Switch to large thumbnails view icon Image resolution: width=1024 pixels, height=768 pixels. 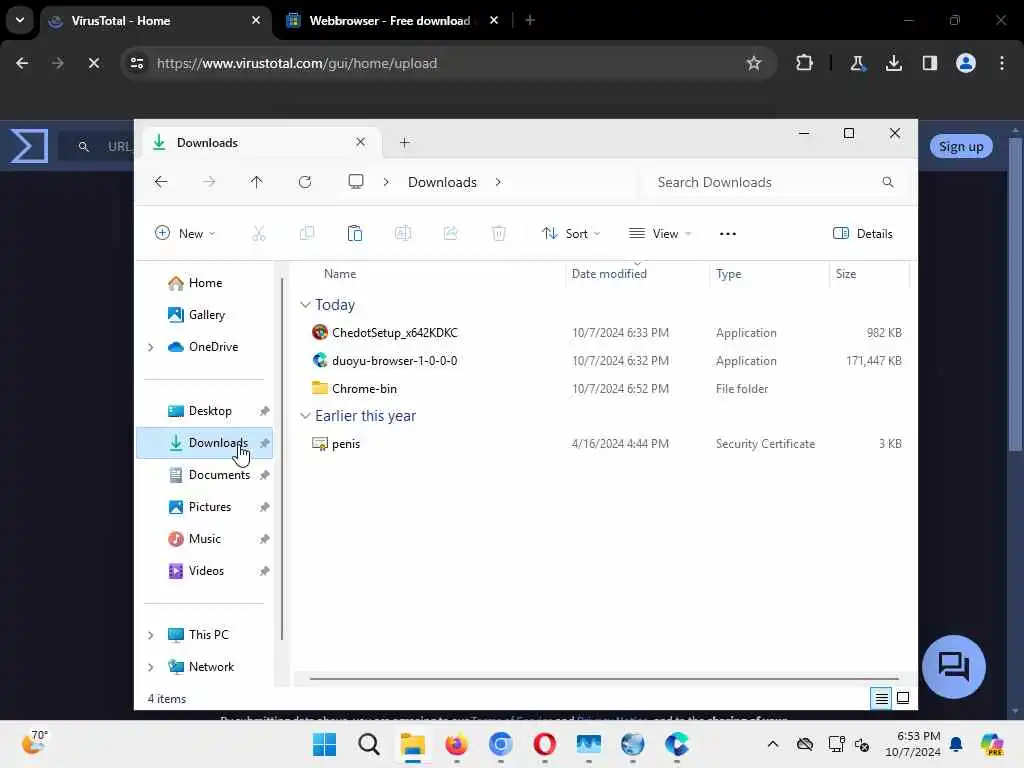pyautogui.click(x=903, y=698)
